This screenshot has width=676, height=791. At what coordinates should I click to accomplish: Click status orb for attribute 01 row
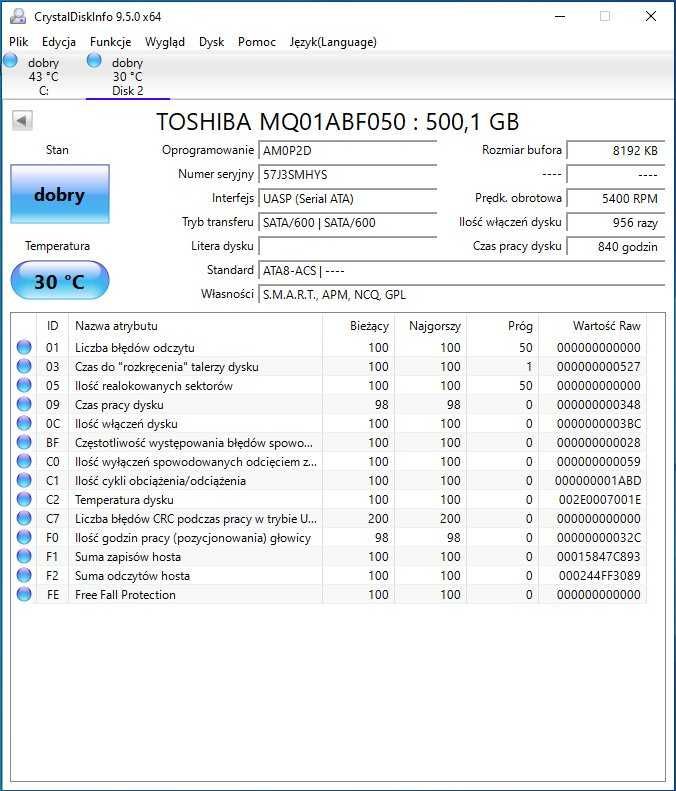[x=24, y=347]
